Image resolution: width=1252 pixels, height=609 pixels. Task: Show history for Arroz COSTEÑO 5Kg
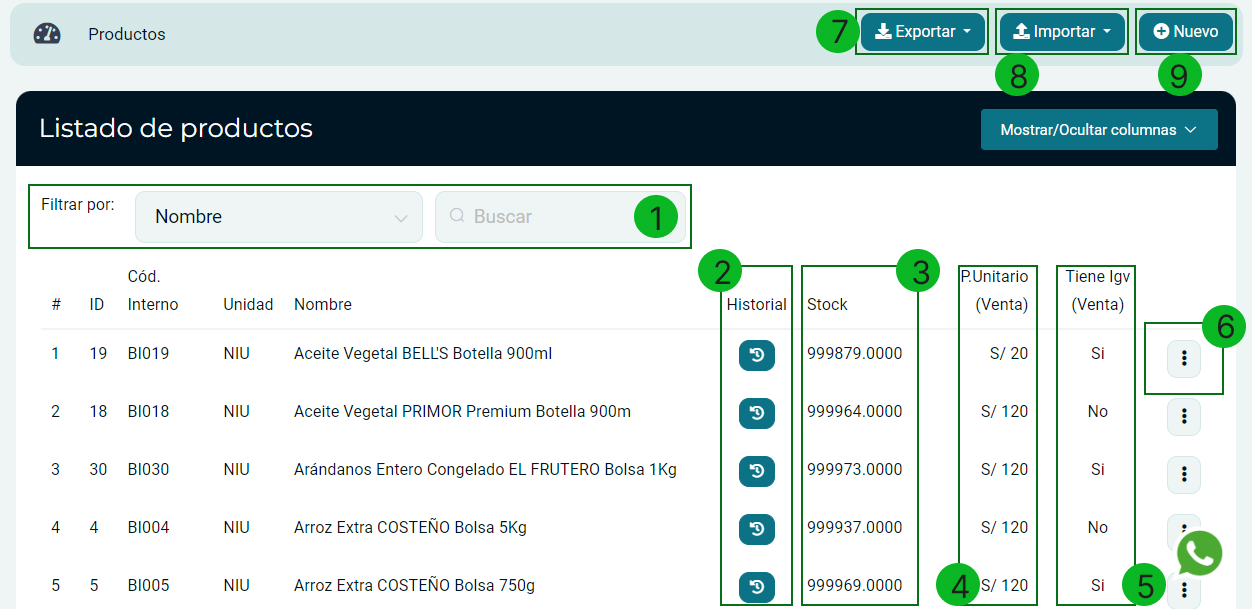[756, 528]
